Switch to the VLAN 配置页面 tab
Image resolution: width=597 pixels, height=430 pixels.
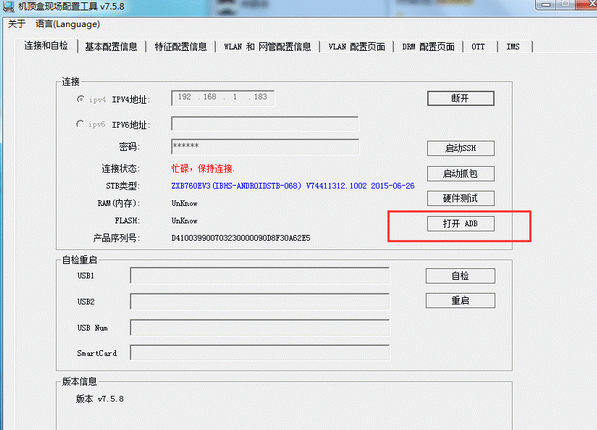pyautogui.click(x=357, y=47)
